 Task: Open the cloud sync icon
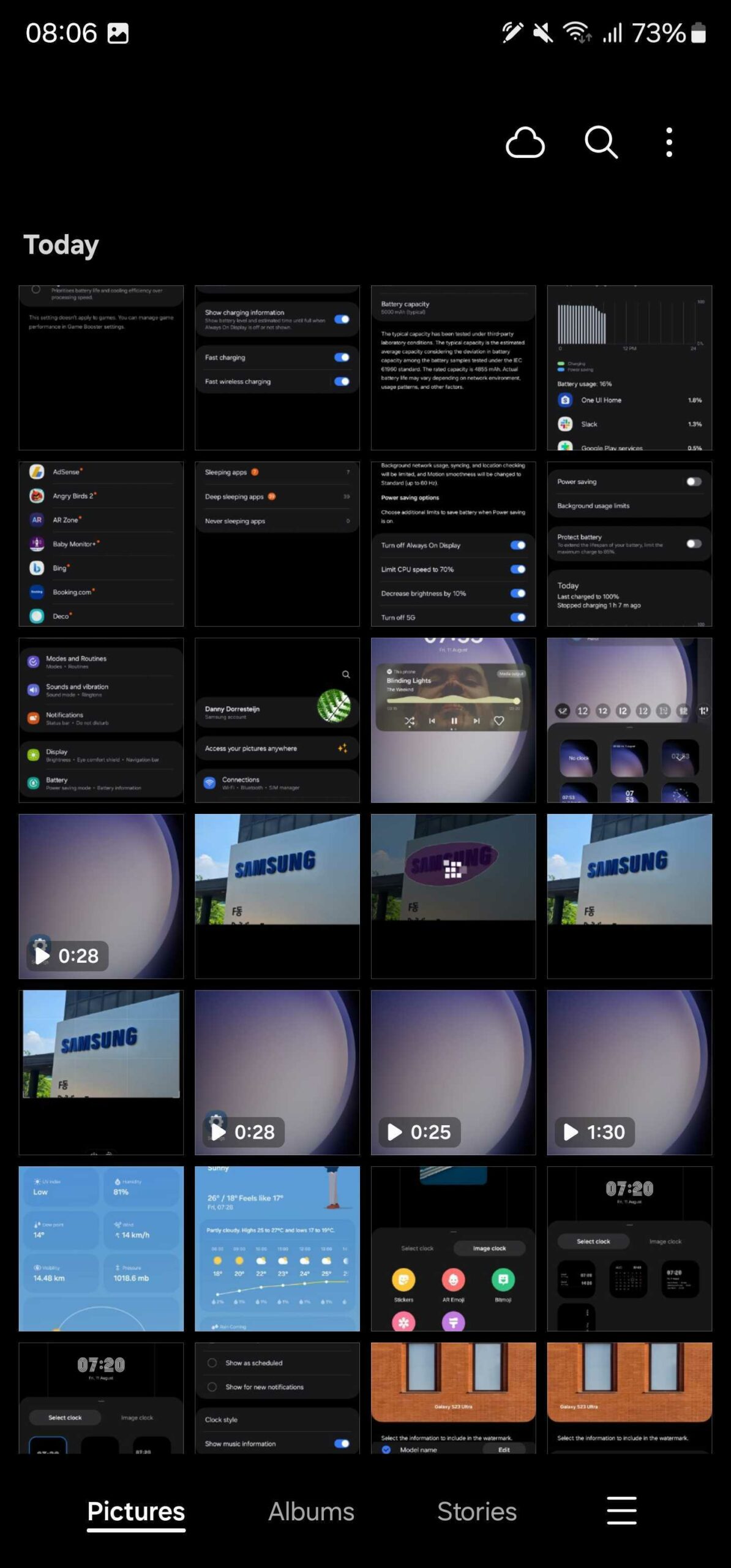tap(525, 143)
